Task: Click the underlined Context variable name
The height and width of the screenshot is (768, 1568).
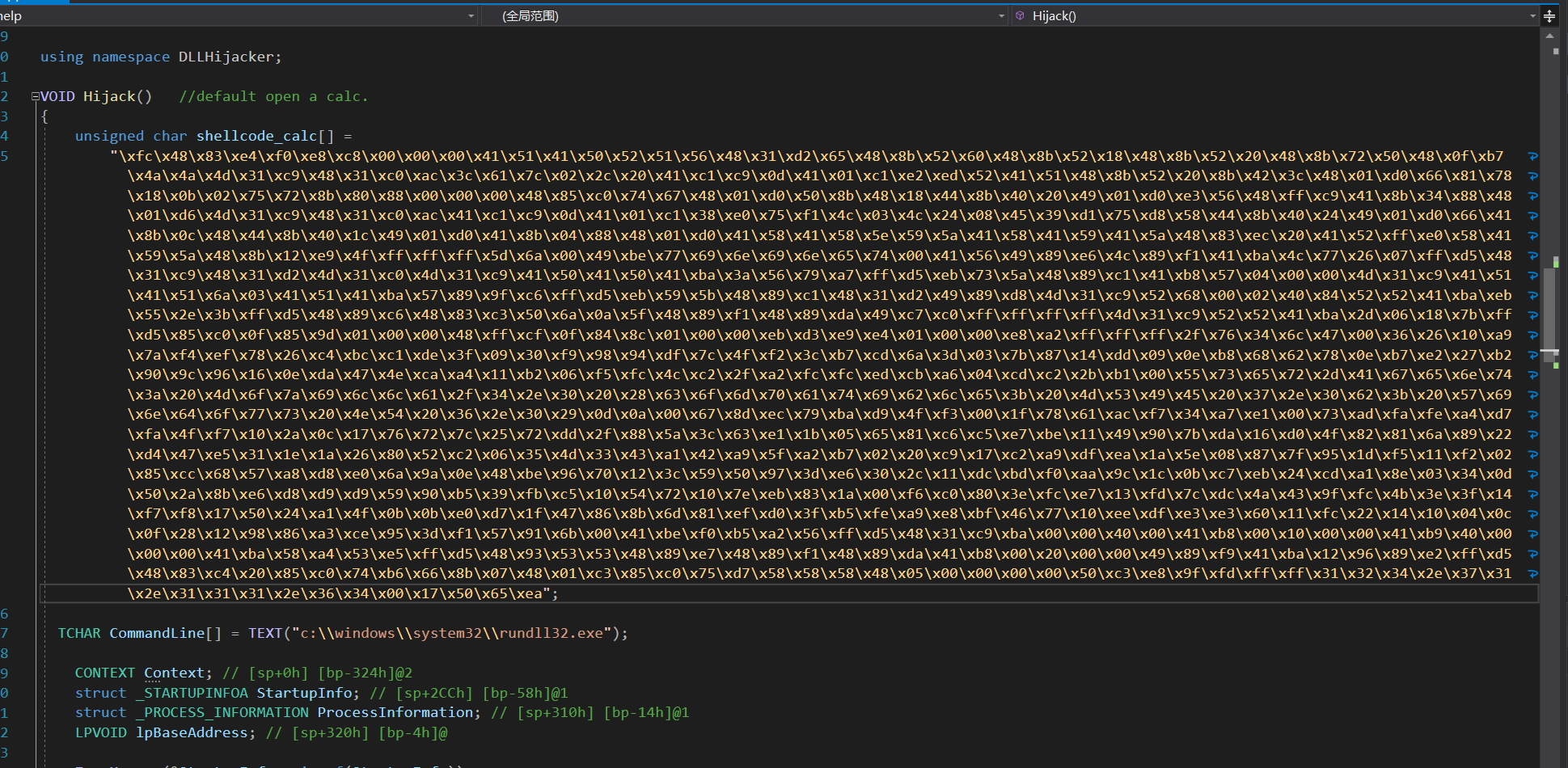Action: tap(174, 673)
